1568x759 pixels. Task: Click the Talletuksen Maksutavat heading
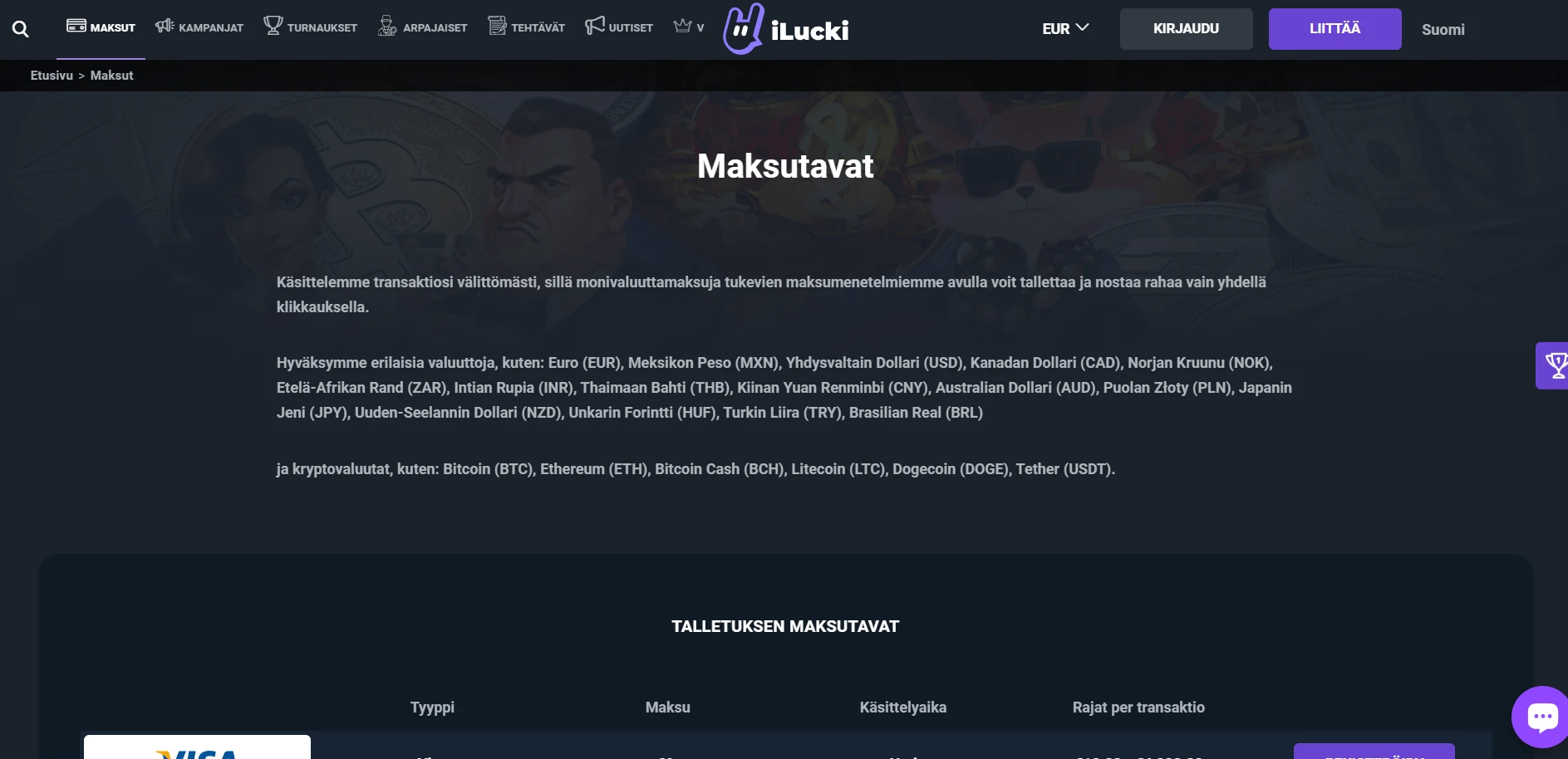(785, 627)
